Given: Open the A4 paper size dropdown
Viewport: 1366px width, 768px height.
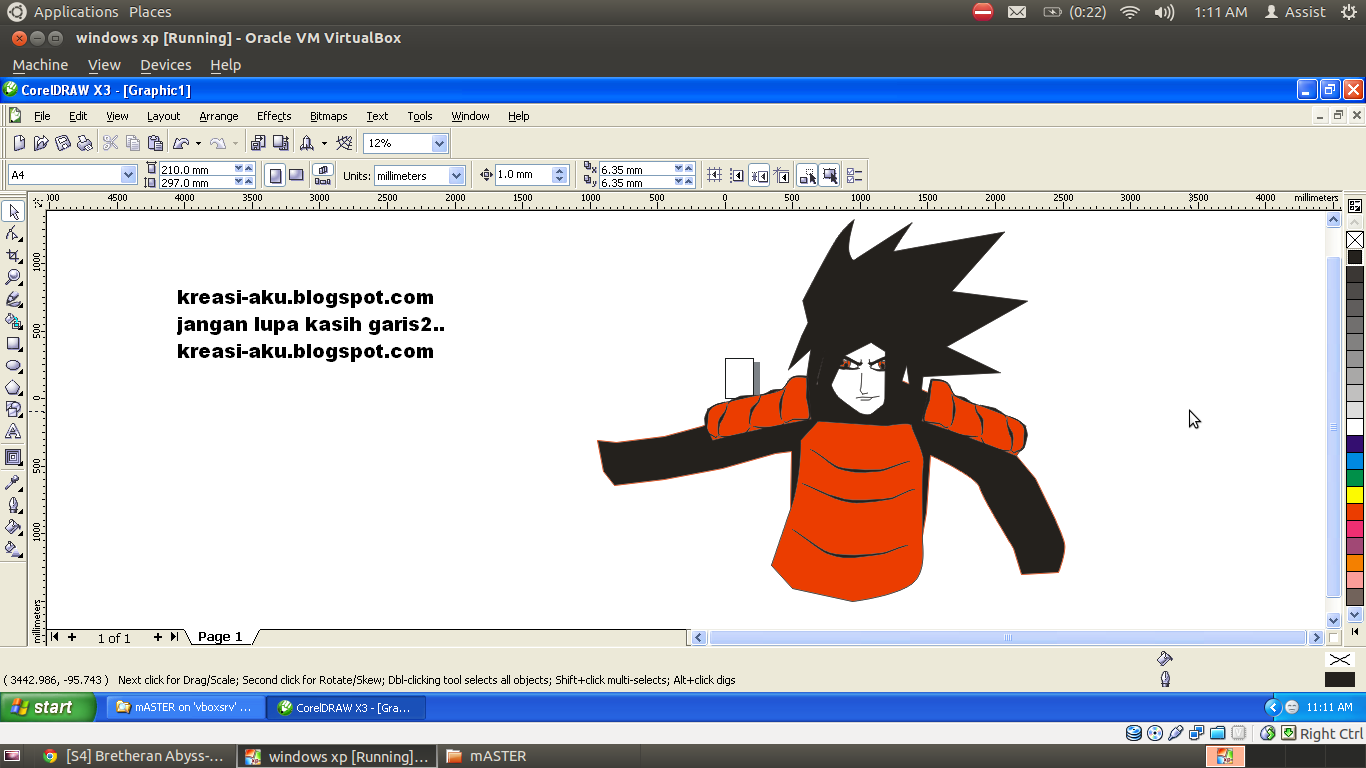Looking at the screenshot, I should (x=128, y=175).
